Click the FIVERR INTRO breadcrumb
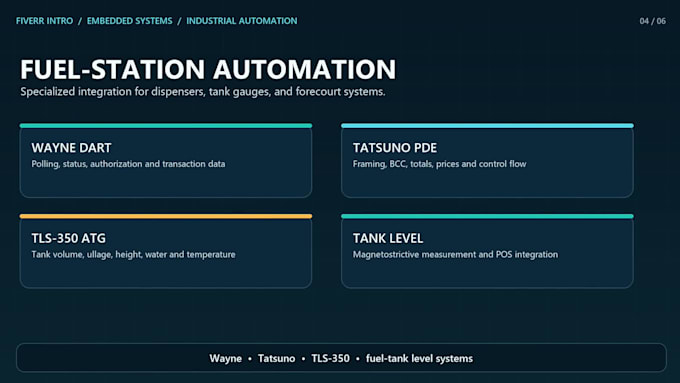 [44, 21]
